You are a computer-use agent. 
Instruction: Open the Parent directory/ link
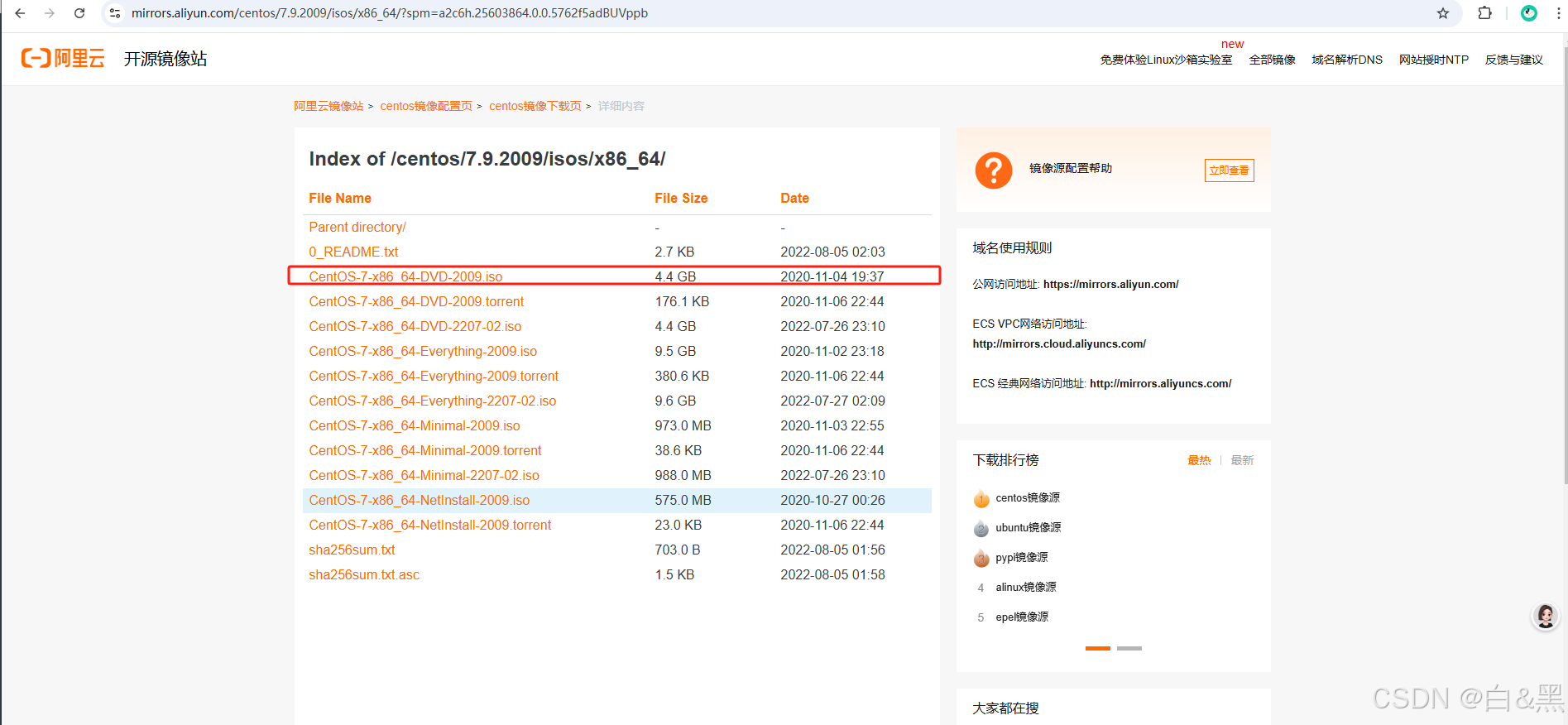(x=357, y=227)
